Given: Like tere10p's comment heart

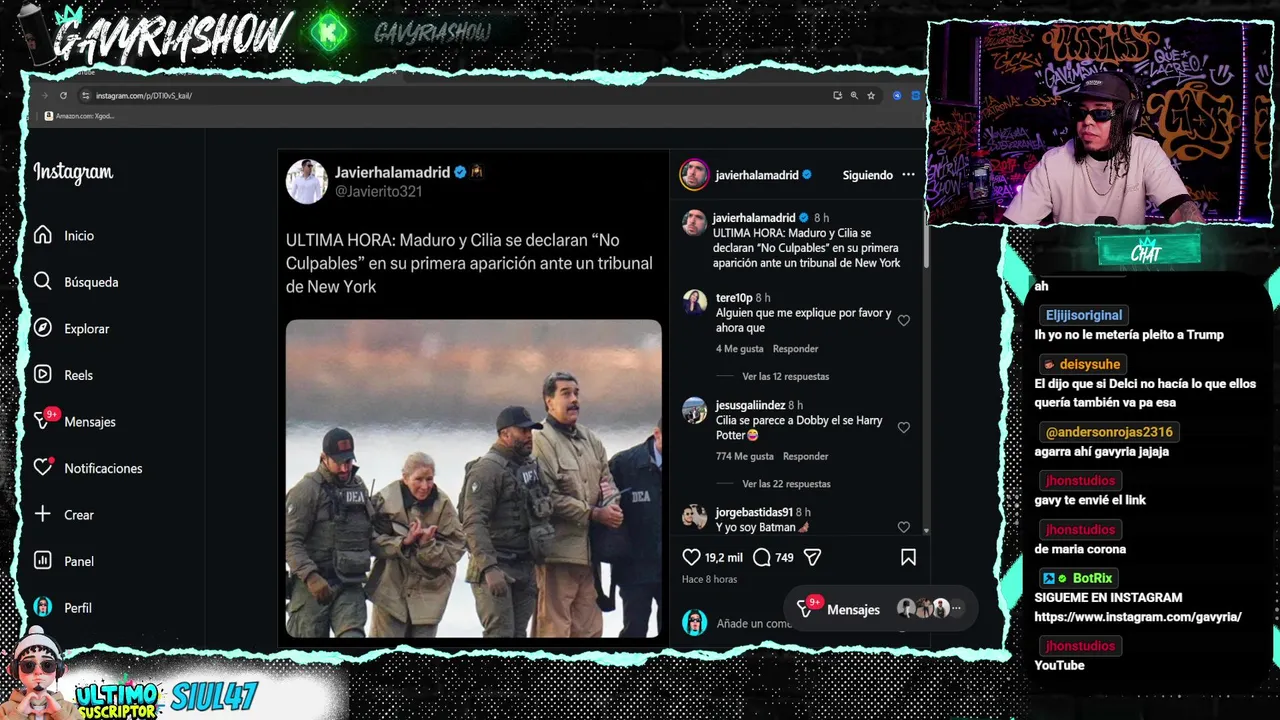Looking at the screenshot, I should click(x=904, y=321).
